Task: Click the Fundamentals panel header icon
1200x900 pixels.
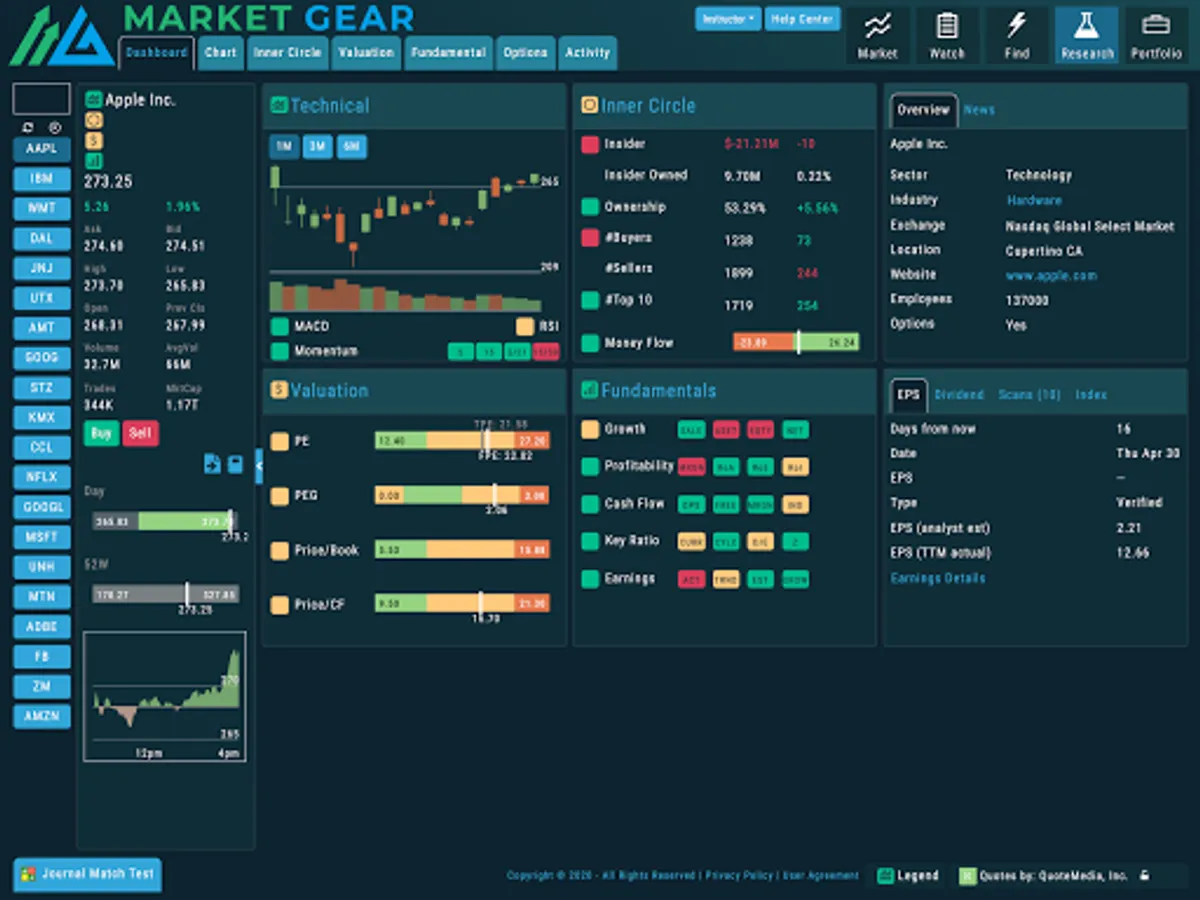Action: 590,390
